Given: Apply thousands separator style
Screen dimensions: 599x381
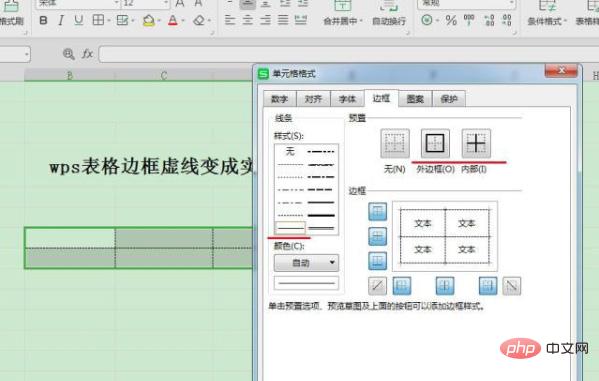Looking at the screenshot, I should [469, 20].
